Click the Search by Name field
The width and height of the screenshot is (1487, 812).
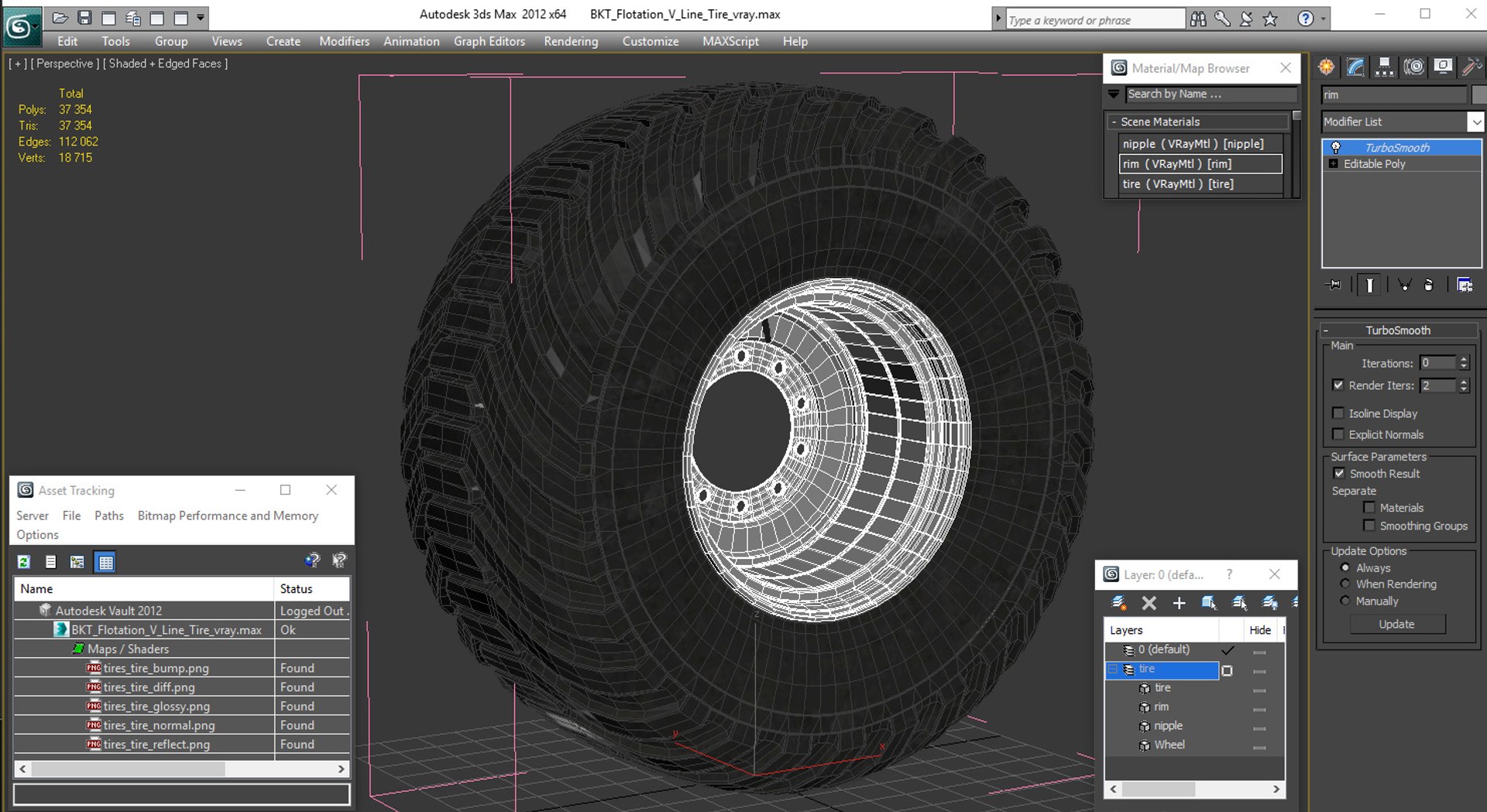point(1211,94)
